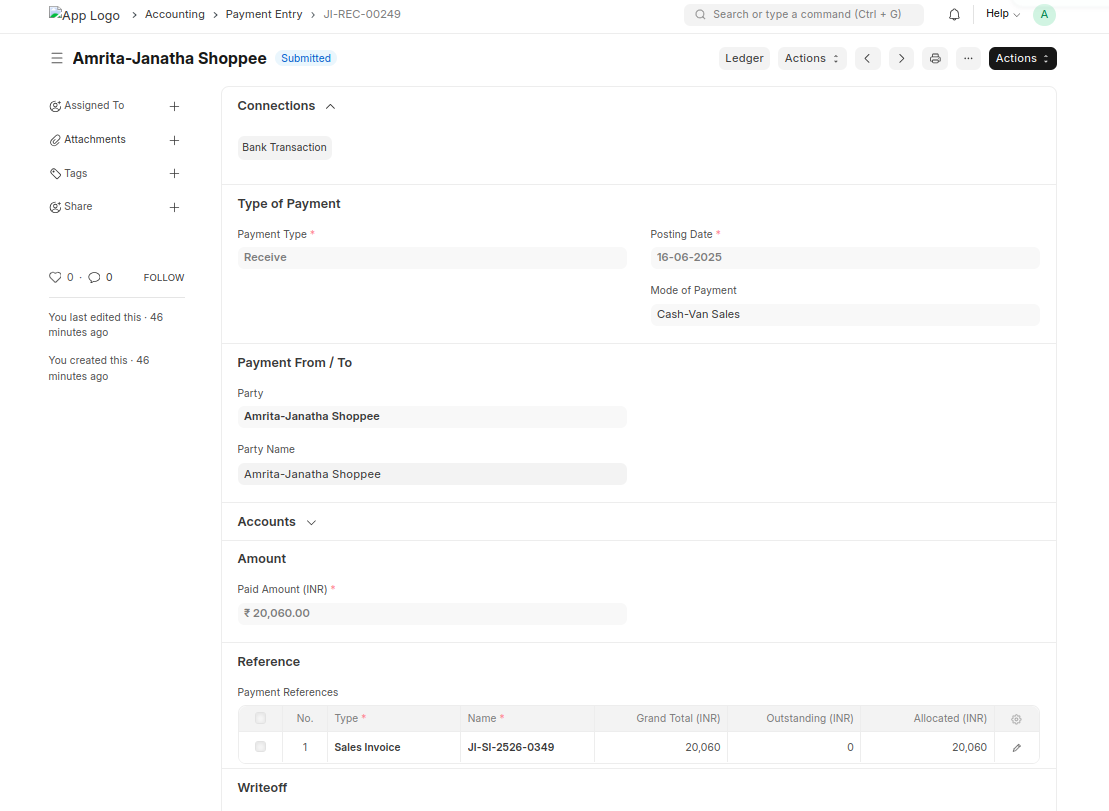This screenshot has width=1109, height=811.
Task: Toggle the sidebar hamburger menu icon
Action: point(57,59)
